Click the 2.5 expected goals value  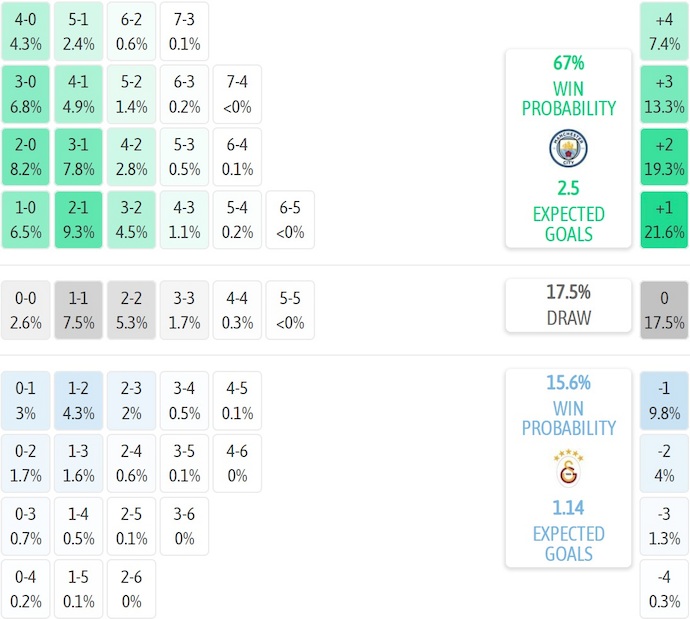tap(568, 188)
